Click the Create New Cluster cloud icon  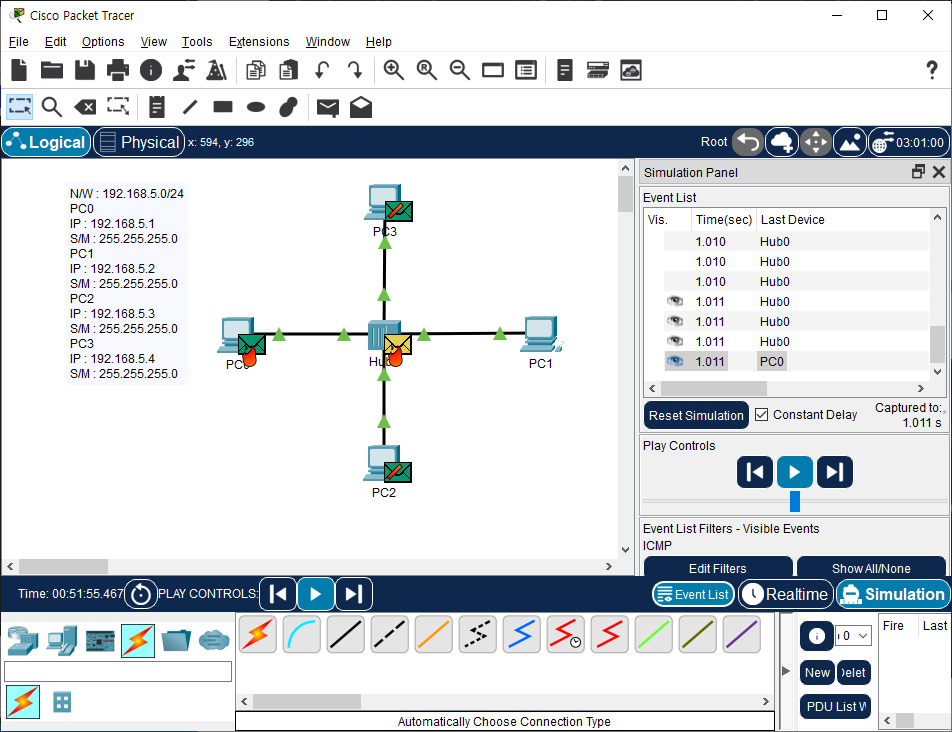[x=781, y=143]
